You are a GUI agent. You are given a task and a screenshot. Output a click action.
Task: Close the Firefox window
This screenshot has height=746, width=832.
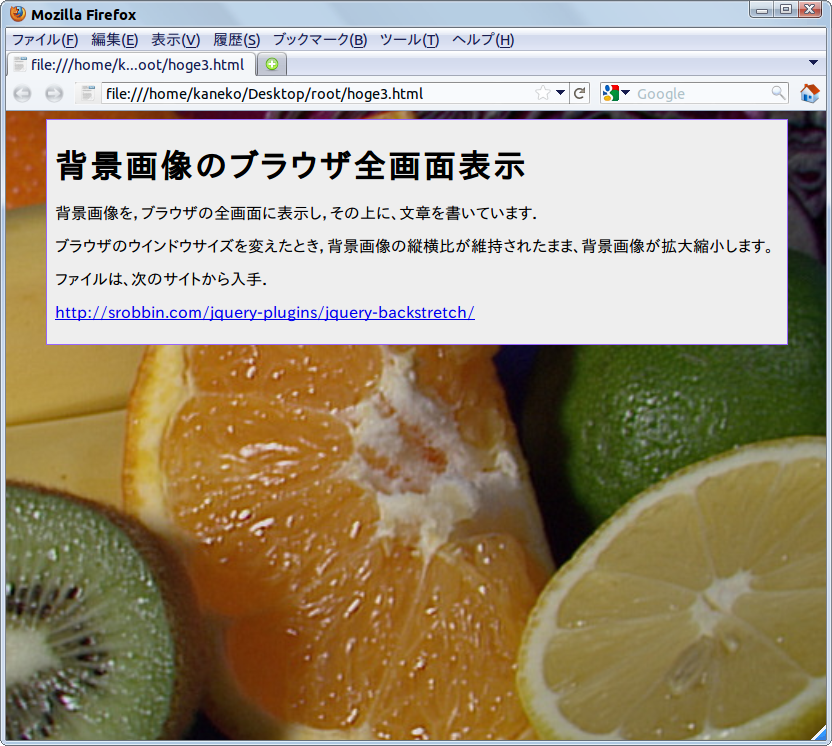pyautogui.click(x=810, y=10)
